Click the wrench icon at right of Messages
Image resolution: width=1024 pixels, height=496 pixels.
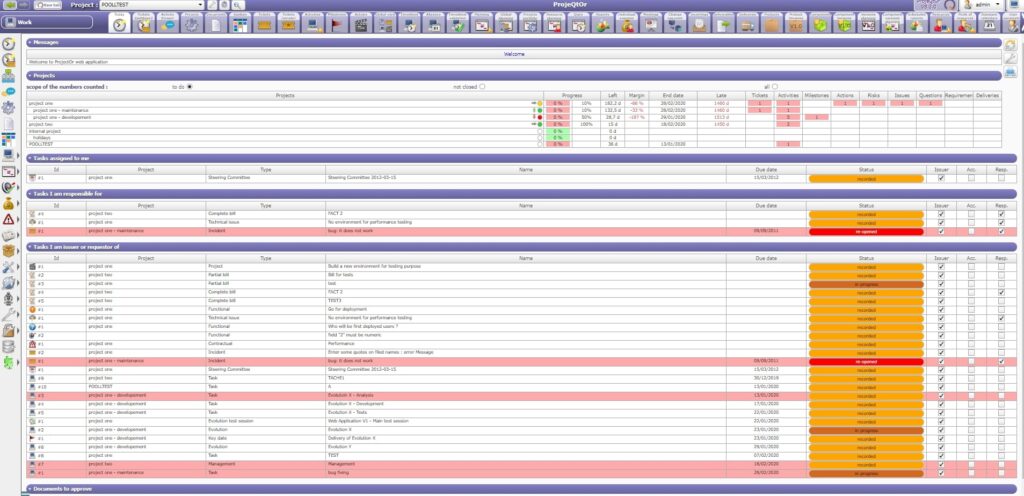(x=1010, y=59)
